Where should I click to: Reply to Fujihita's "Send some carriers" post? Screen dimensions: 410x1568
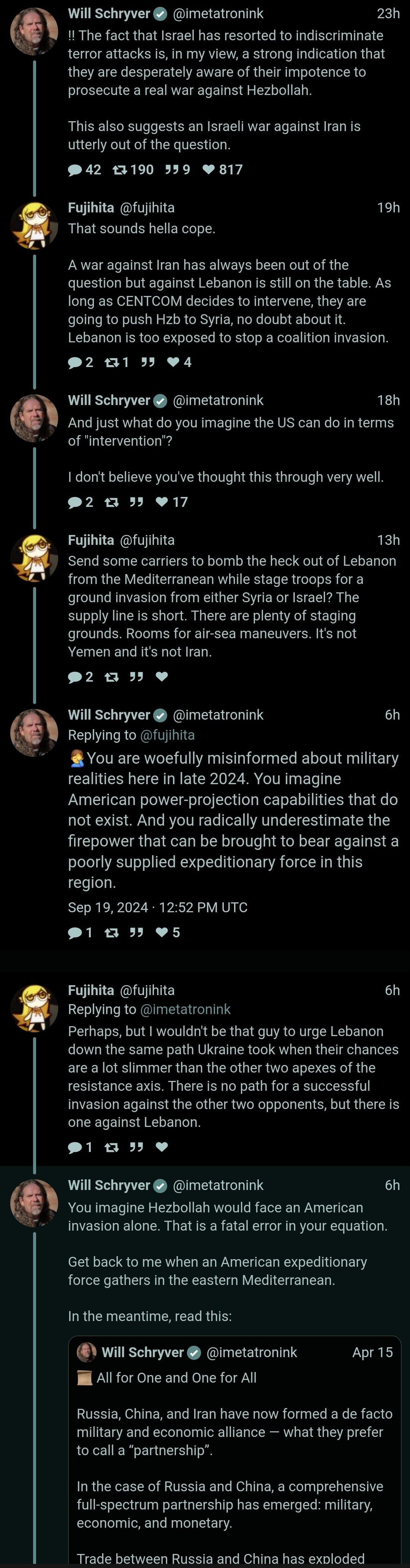pyautogui.click(x=75, y=677)
